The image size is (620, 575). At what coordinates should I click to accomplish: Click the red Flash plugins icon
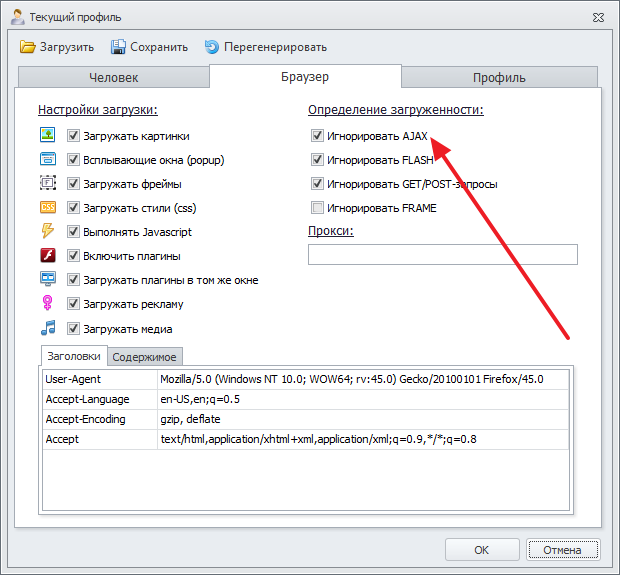48,255
